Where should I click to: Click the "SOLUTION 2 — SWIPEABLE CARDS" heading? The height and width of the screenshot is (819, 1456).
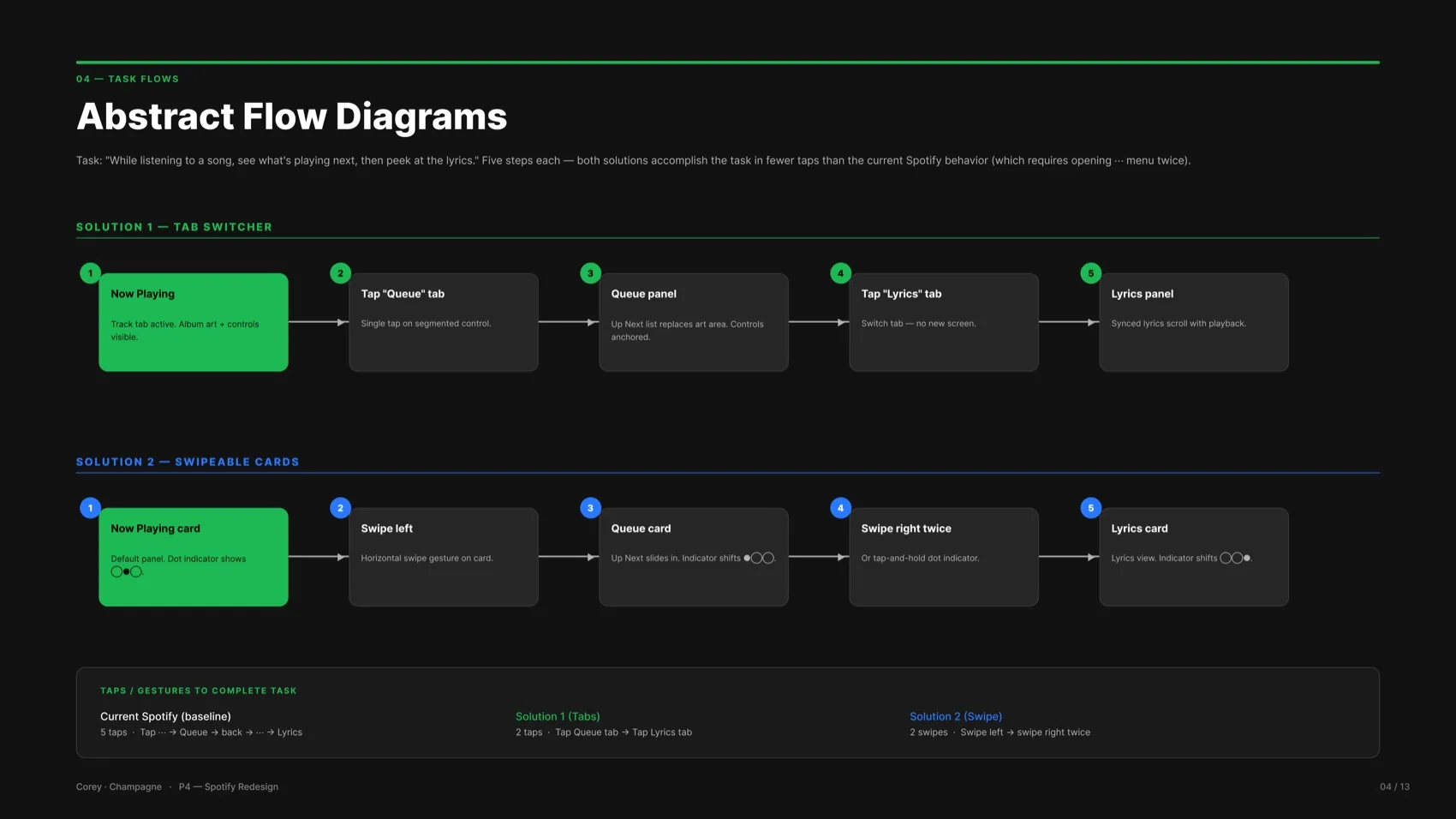tap(188, 462)
